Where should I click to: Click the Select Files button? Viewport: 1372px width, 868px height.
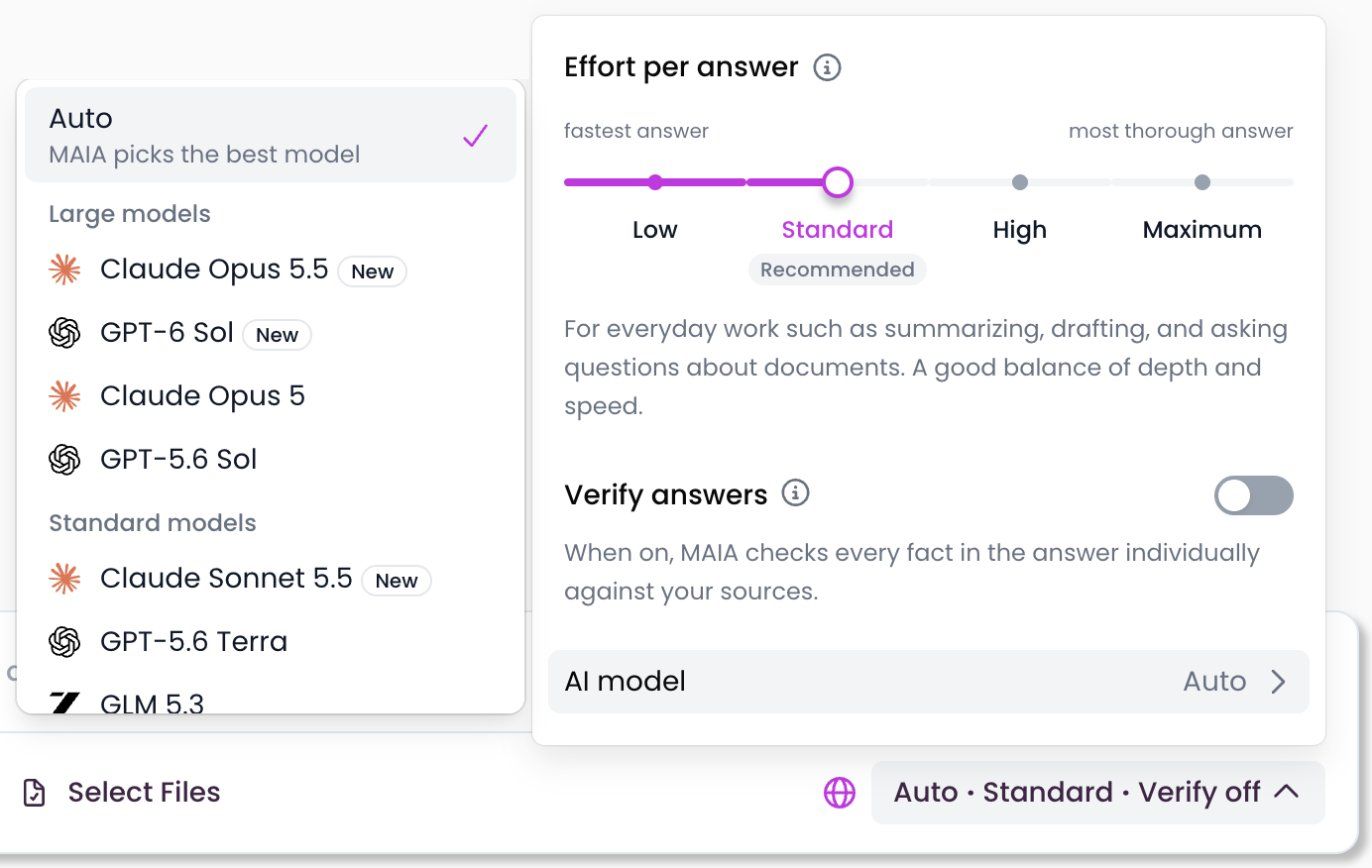[121, 793]
